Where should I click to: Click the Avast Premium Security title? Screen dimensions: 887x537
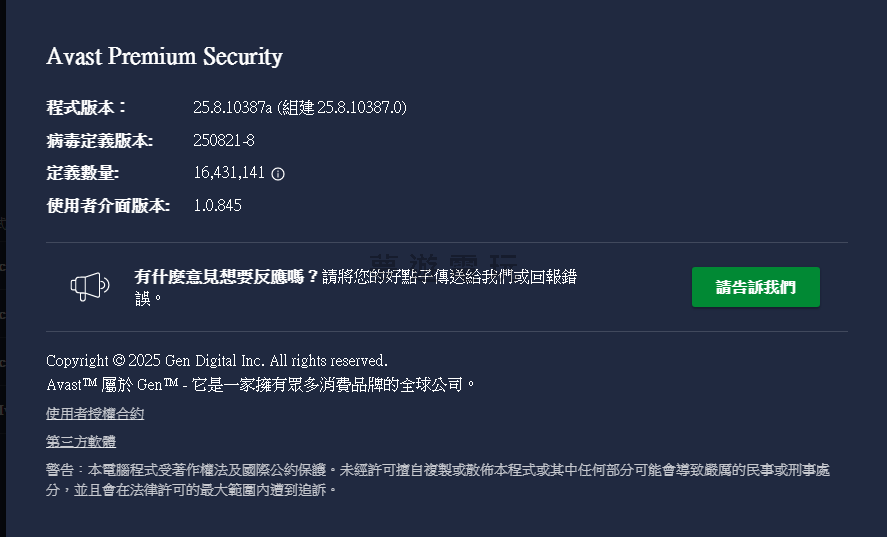164,57
